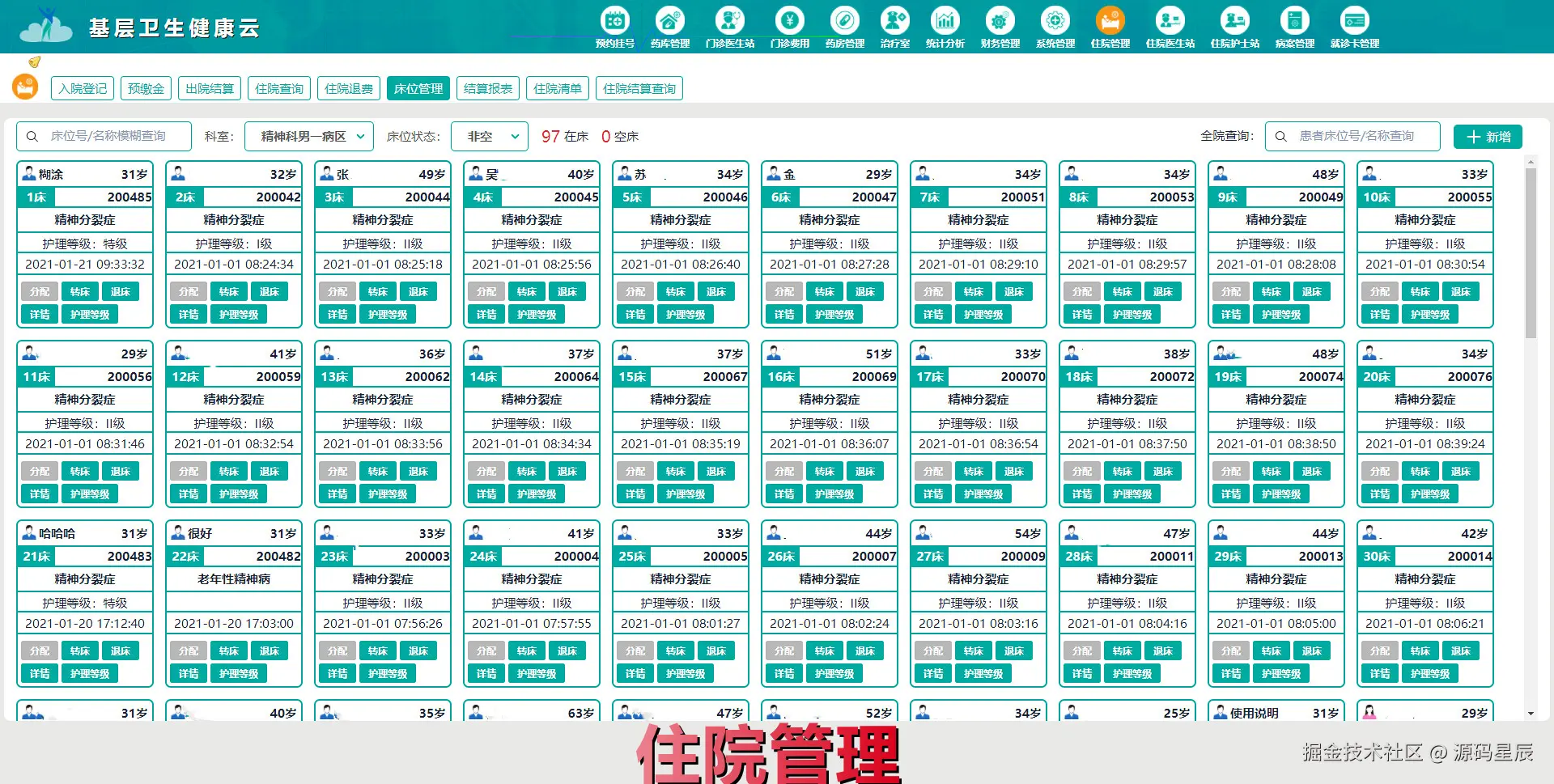Switch to the 预缴金 tab
1554x784 pixels.
146,88
